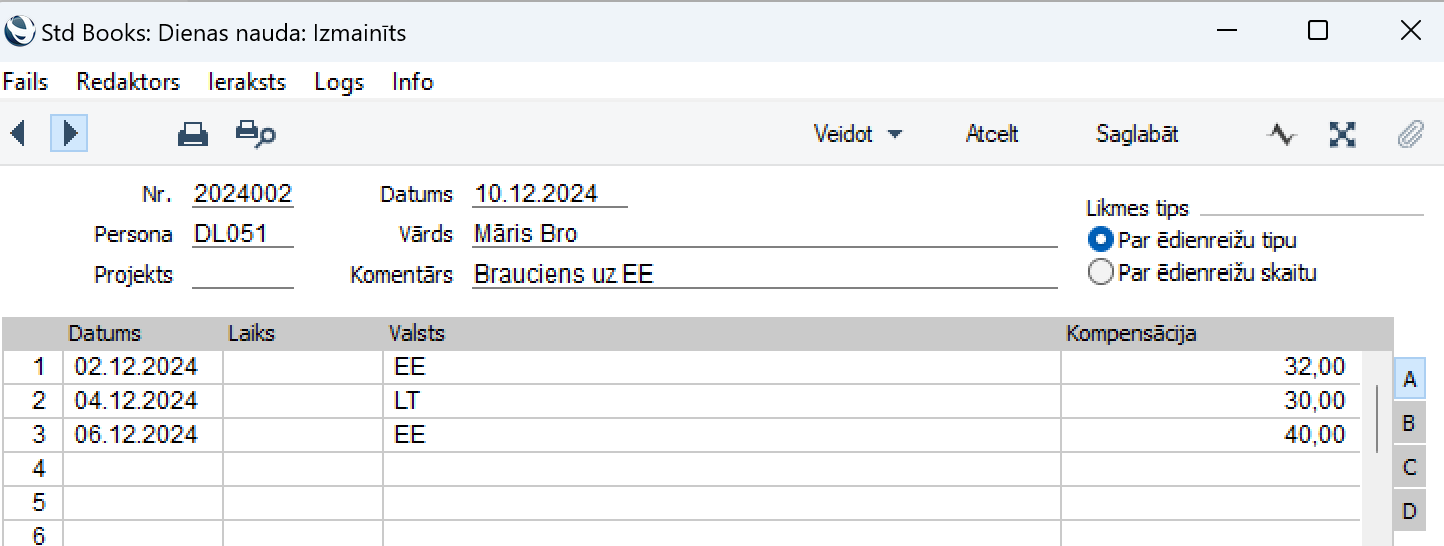Go to previous record arrow
Image resolution: width=1444 pixels, height=546 pixels.
coord(18,133)
